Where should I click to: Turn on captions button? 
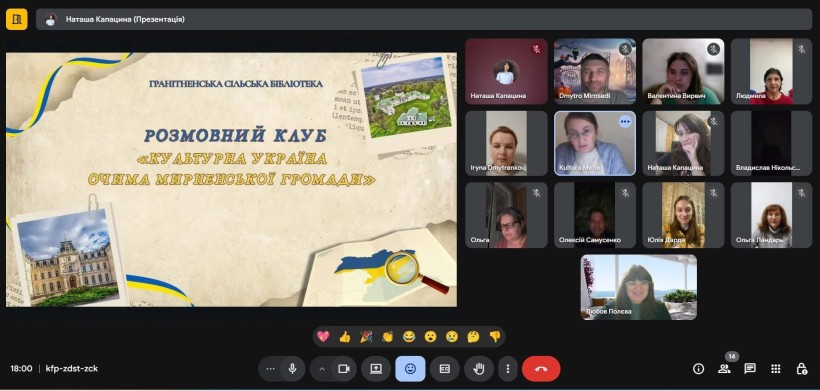(445, 369)
